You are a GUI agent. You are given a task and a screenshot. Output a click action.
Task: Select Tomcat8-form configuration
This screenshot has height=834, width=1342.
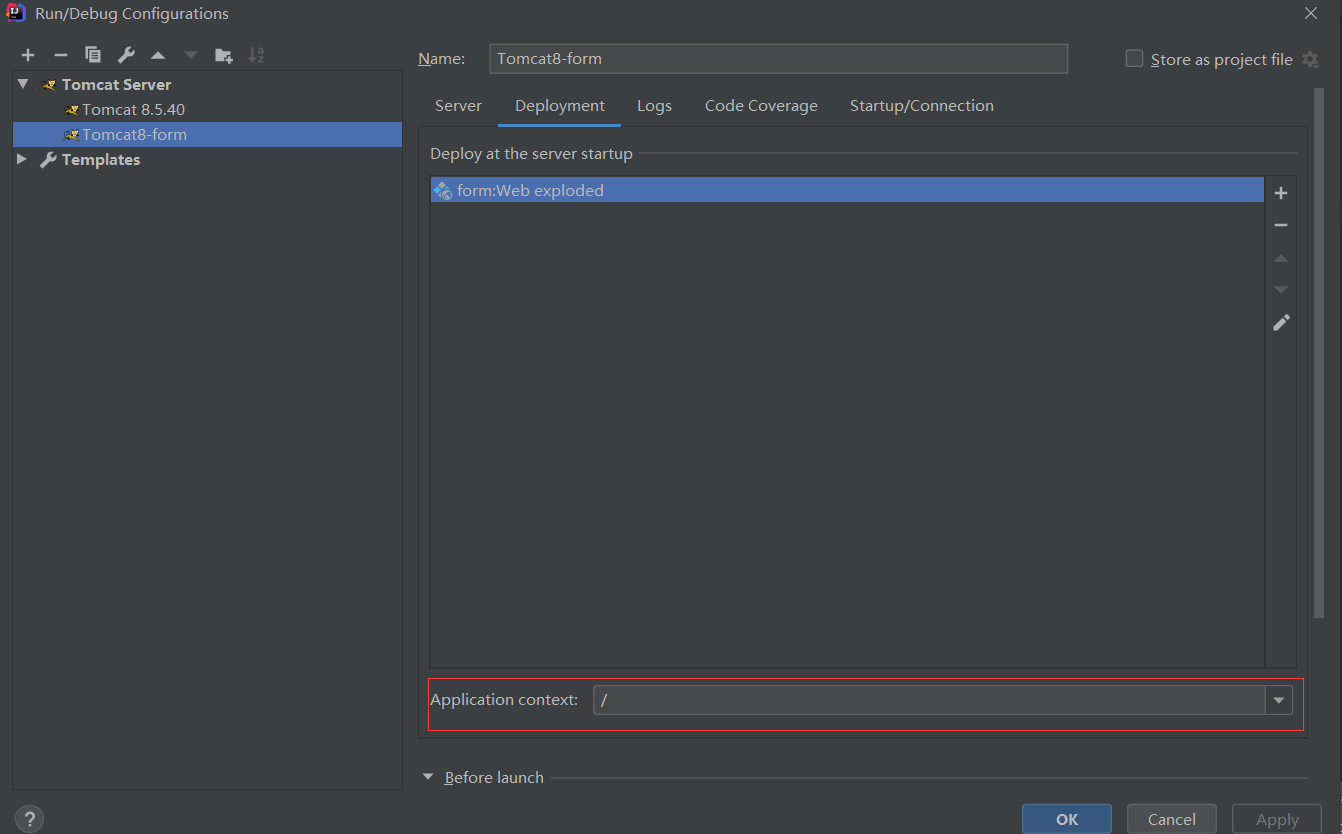click(207, 135)
